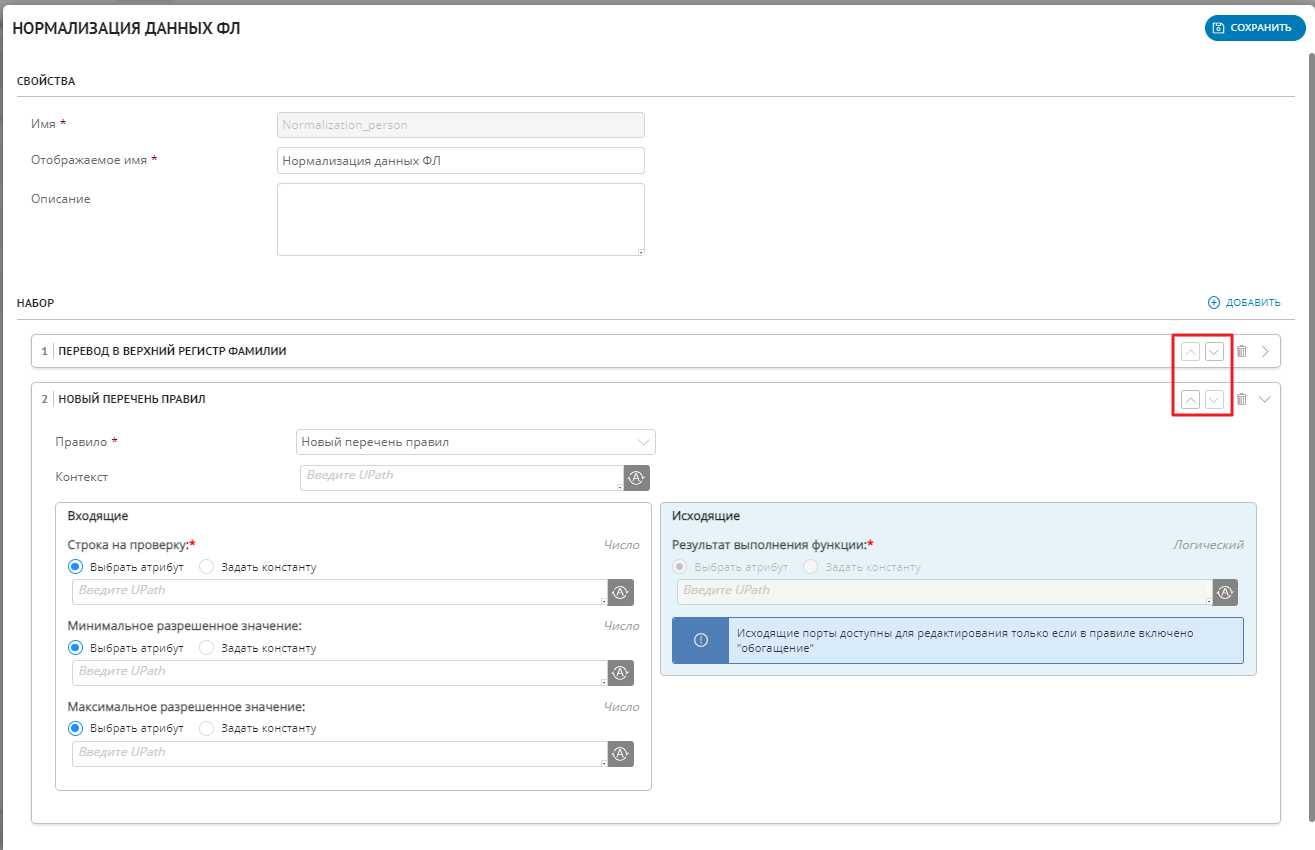Viewport: 1315px width, 850px height.
Task: Expand rule 1 Перевод в верхний регистр
Action: click(1265, 351)
